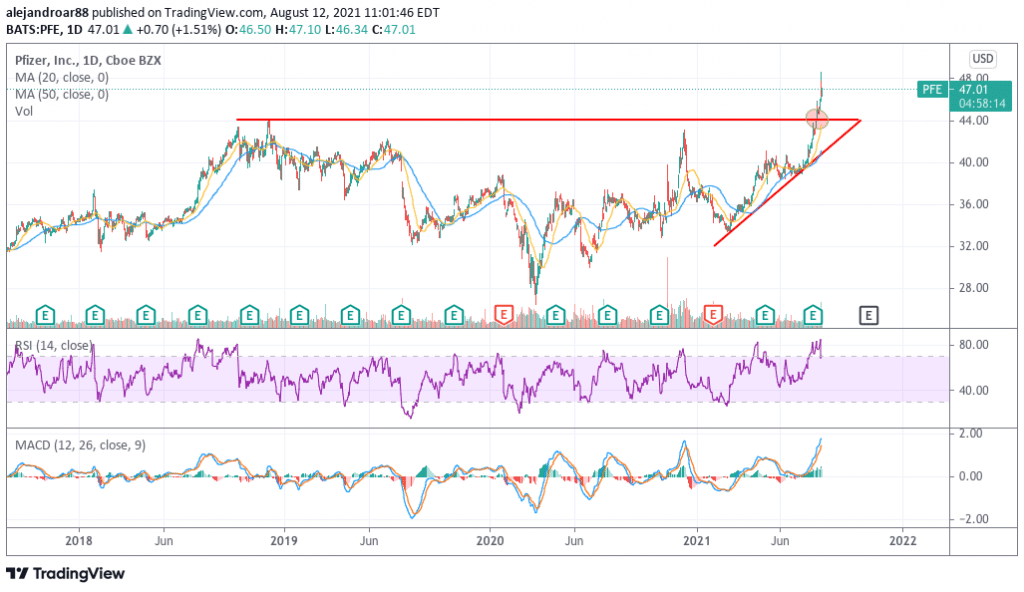Click the 36.00 price axis label
The width and height of the screenshot is (1024, 592).
click(973, 204)
